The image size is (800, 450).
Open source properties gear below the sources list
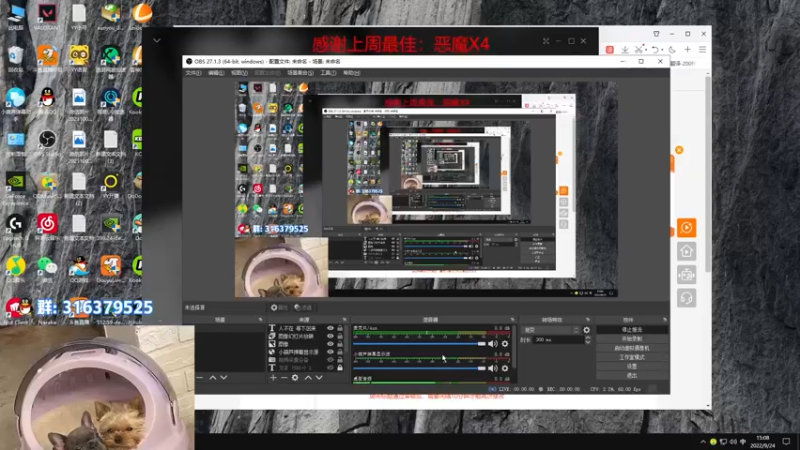click(295, 378)
